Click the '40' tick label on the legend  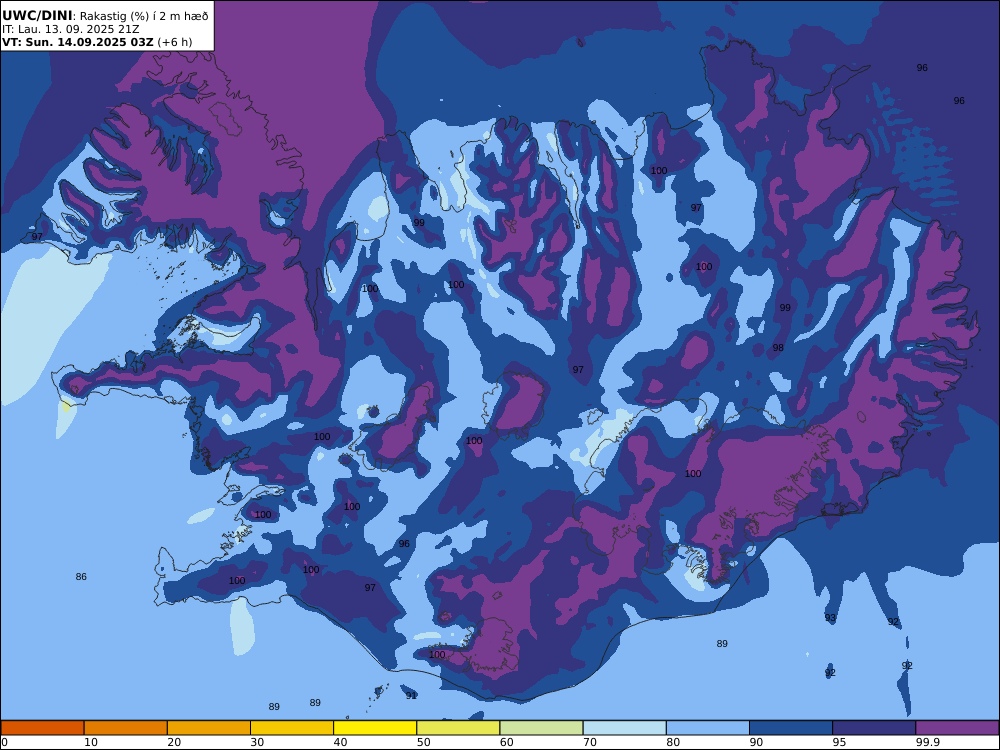point(341,742)
